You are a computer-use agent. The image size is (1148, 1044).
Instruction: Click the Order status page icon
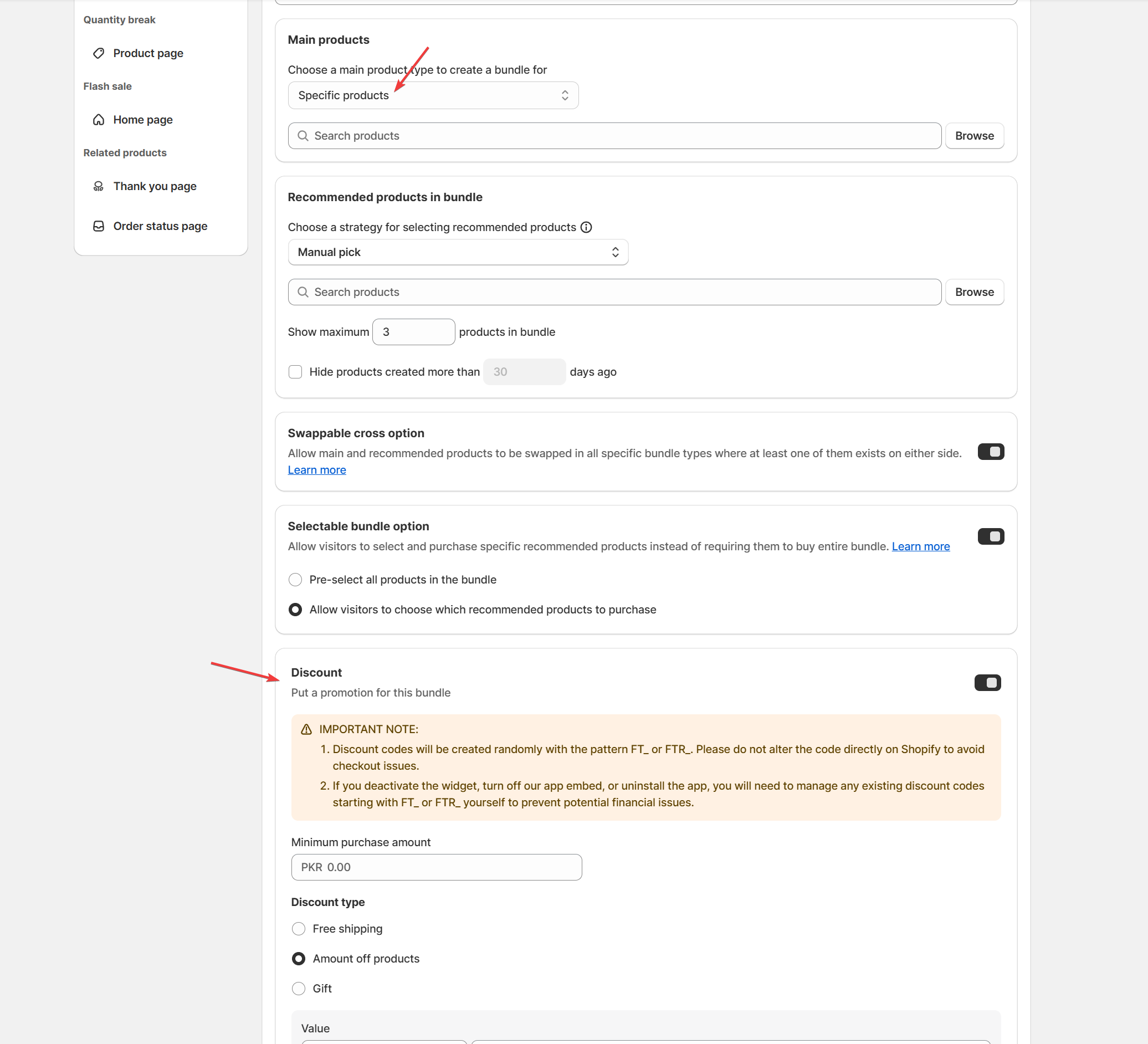pyautogui.click(x=99, y=226)
